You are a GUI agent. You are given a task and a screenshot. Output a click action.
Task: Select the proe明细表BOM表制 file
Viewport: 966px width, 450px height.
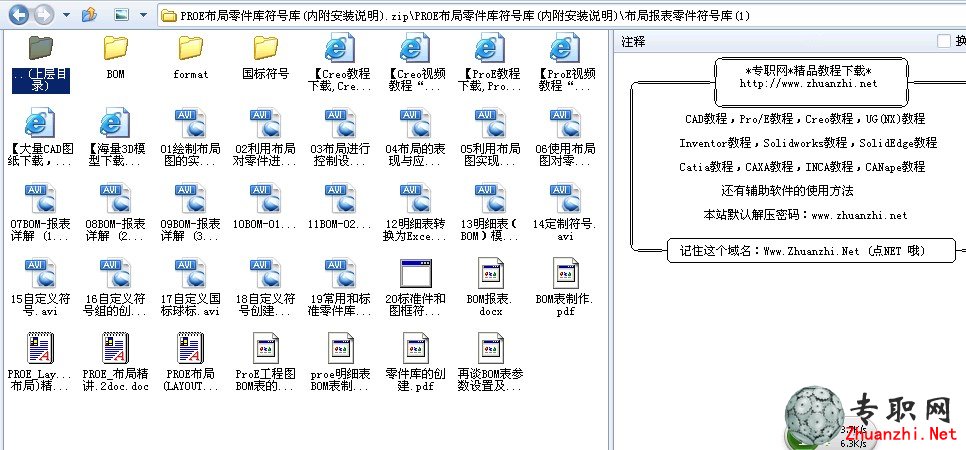[x=340, y=362]
